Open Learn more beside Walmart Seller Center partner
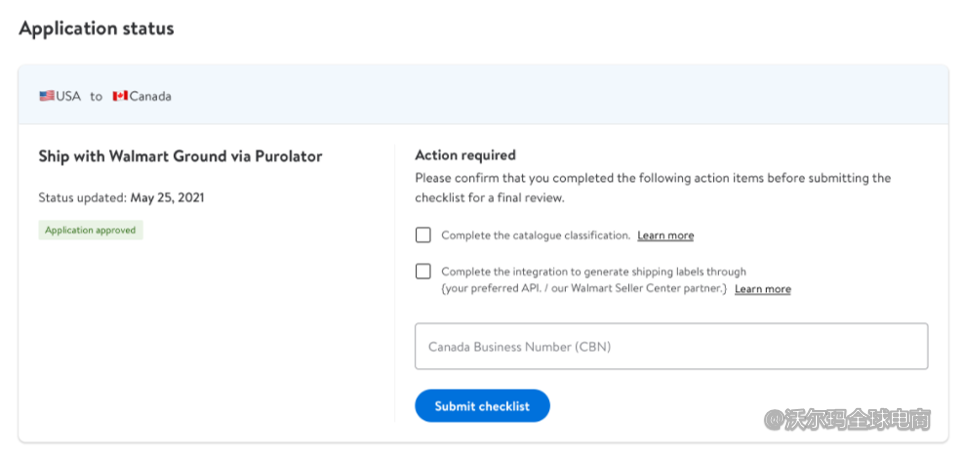963x460 pixels. coord(762,289)
